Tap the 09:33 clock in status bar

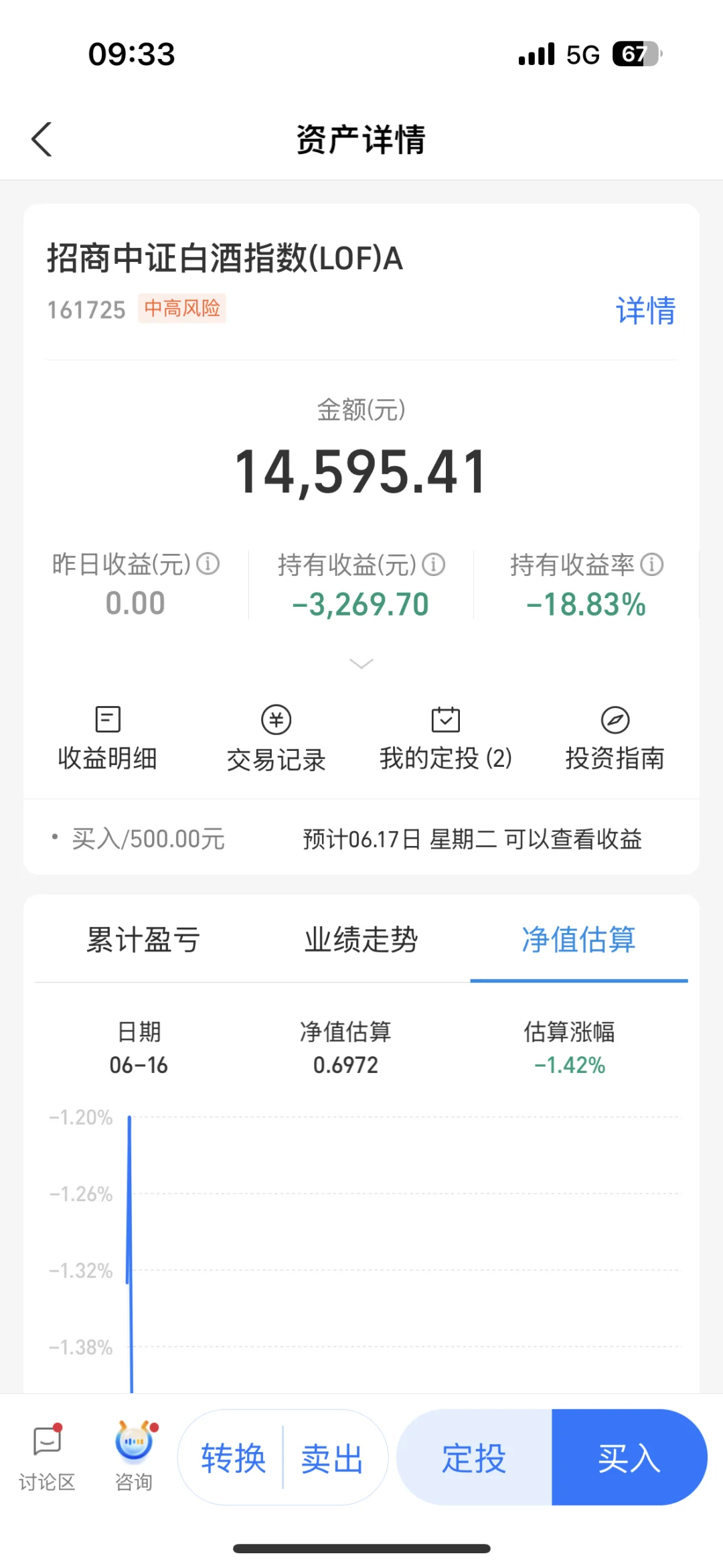pyautogui.click(x=132, y=54)
